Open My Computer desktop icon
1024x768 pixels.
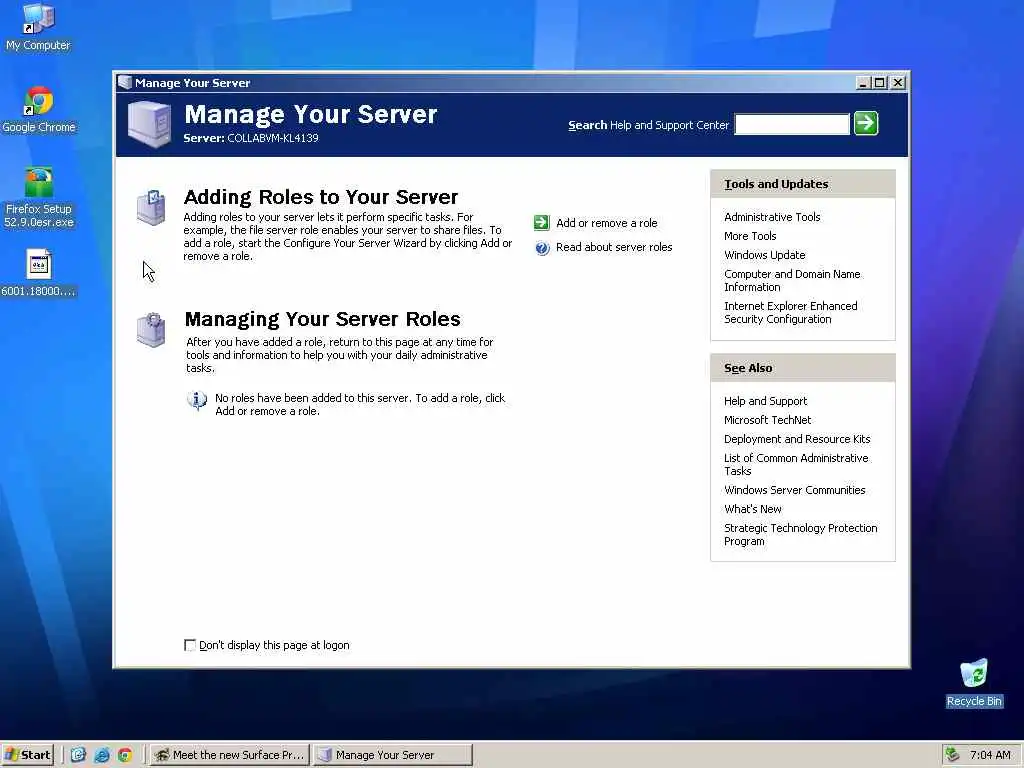[x=38, y=27]
